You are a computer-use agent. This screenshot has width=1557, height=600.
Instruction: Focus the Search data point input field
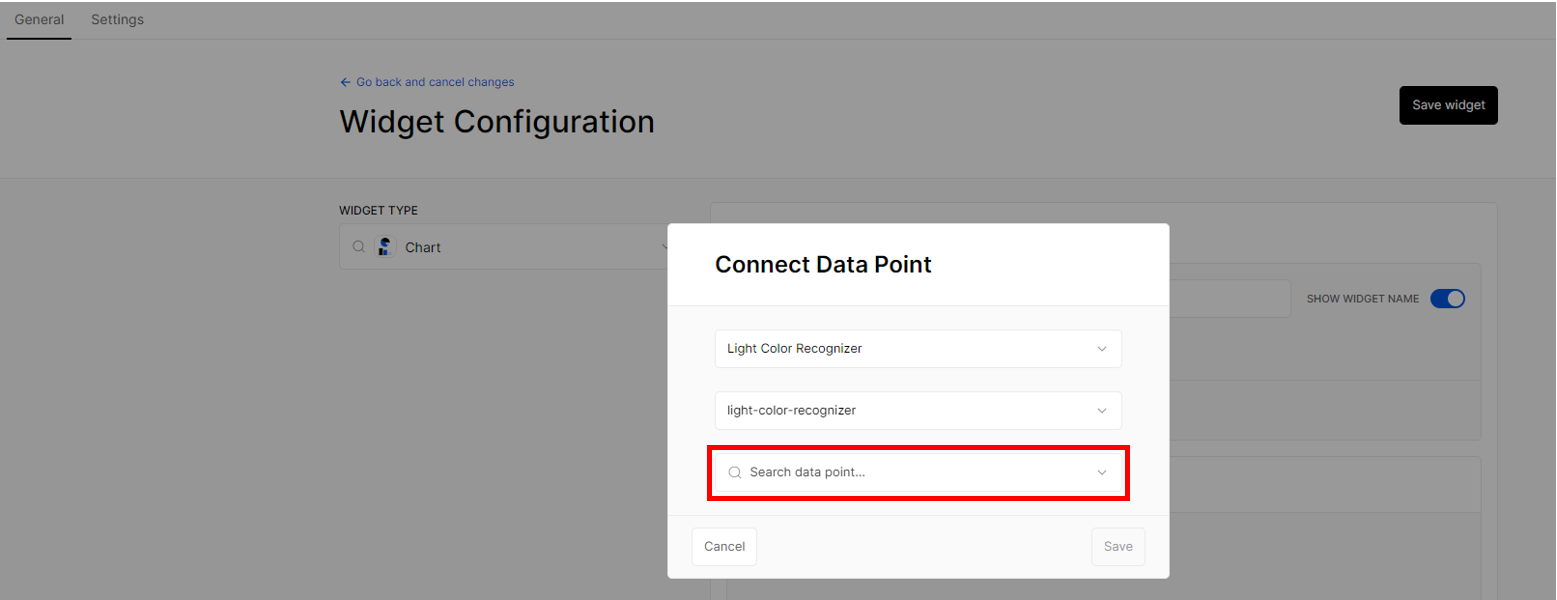click(x=918, y=472)
